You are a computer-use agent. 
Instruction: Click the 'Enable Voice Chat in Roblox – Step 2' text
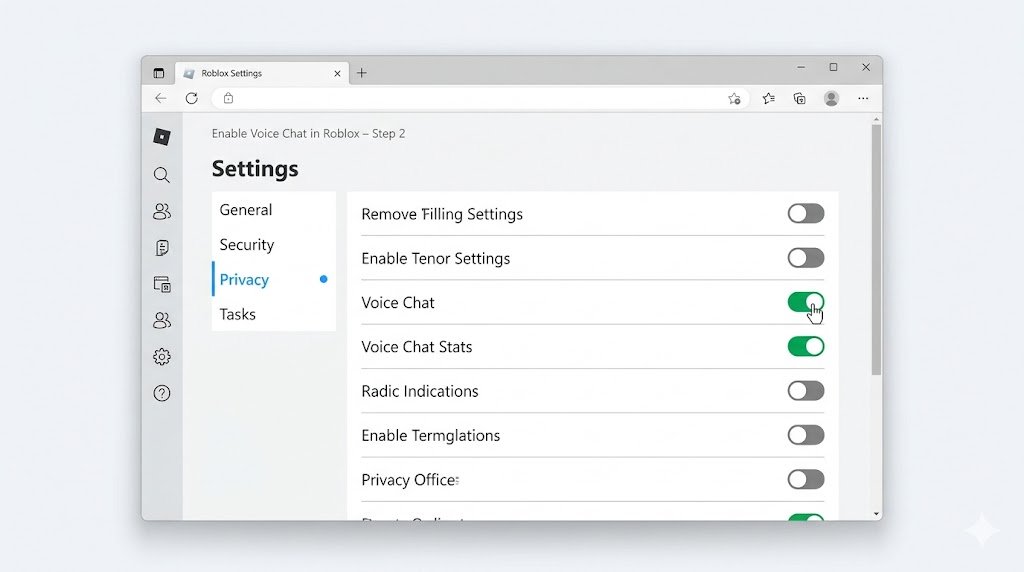pyautogui.click(x=308, y=133)
